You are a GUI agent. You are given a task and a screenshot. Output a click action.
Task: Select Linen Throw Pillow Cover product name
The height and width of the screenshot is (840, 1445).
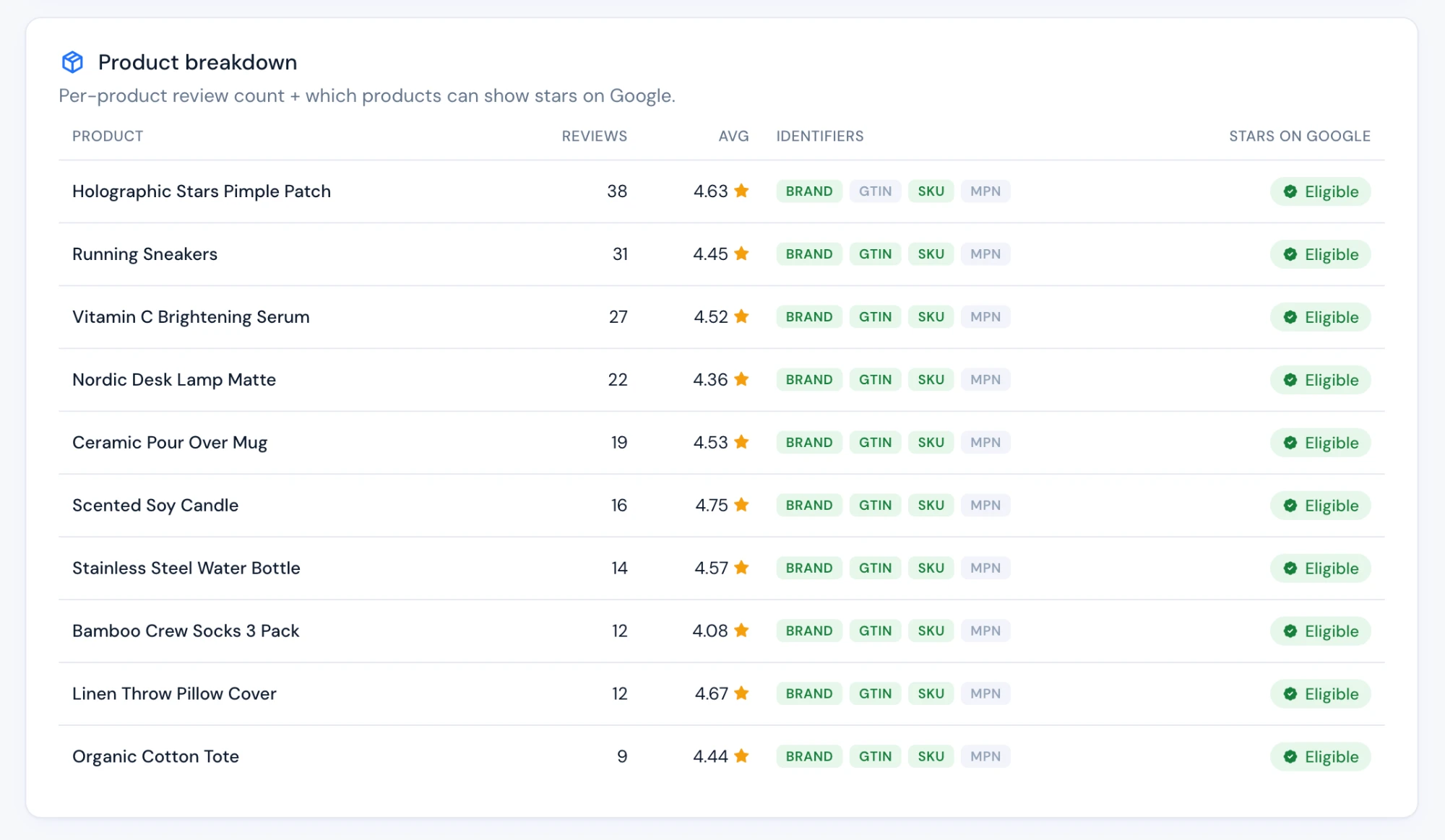[x=174, y=694]
